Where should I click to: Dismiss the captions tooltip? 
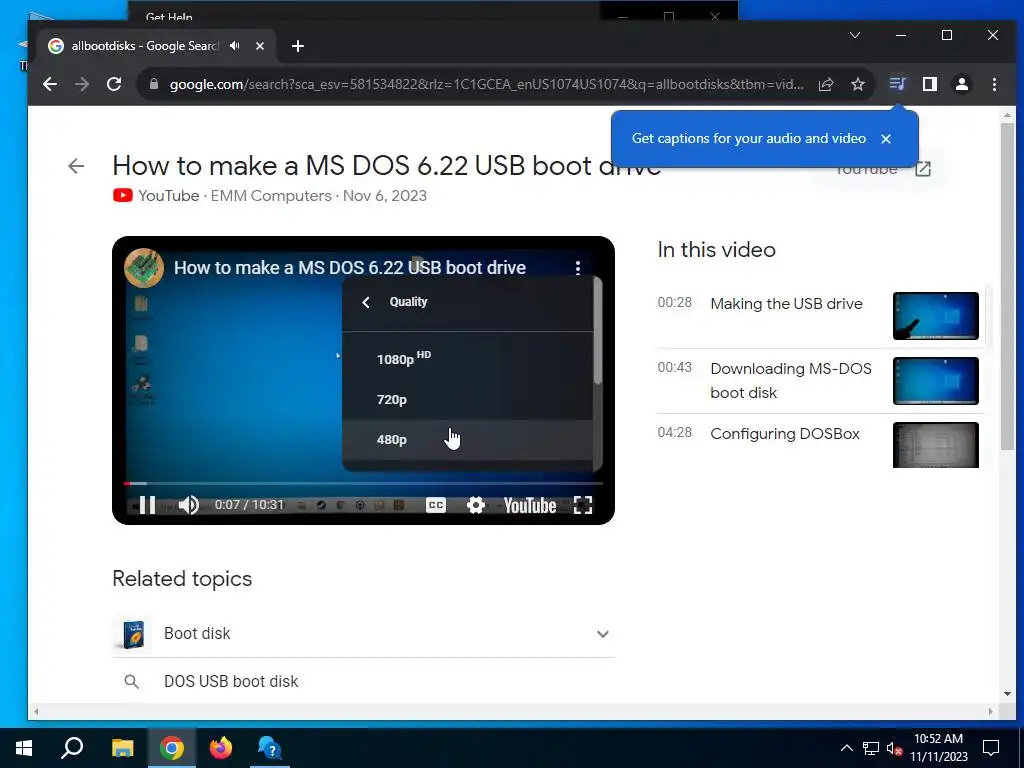(x=886, y=138)
